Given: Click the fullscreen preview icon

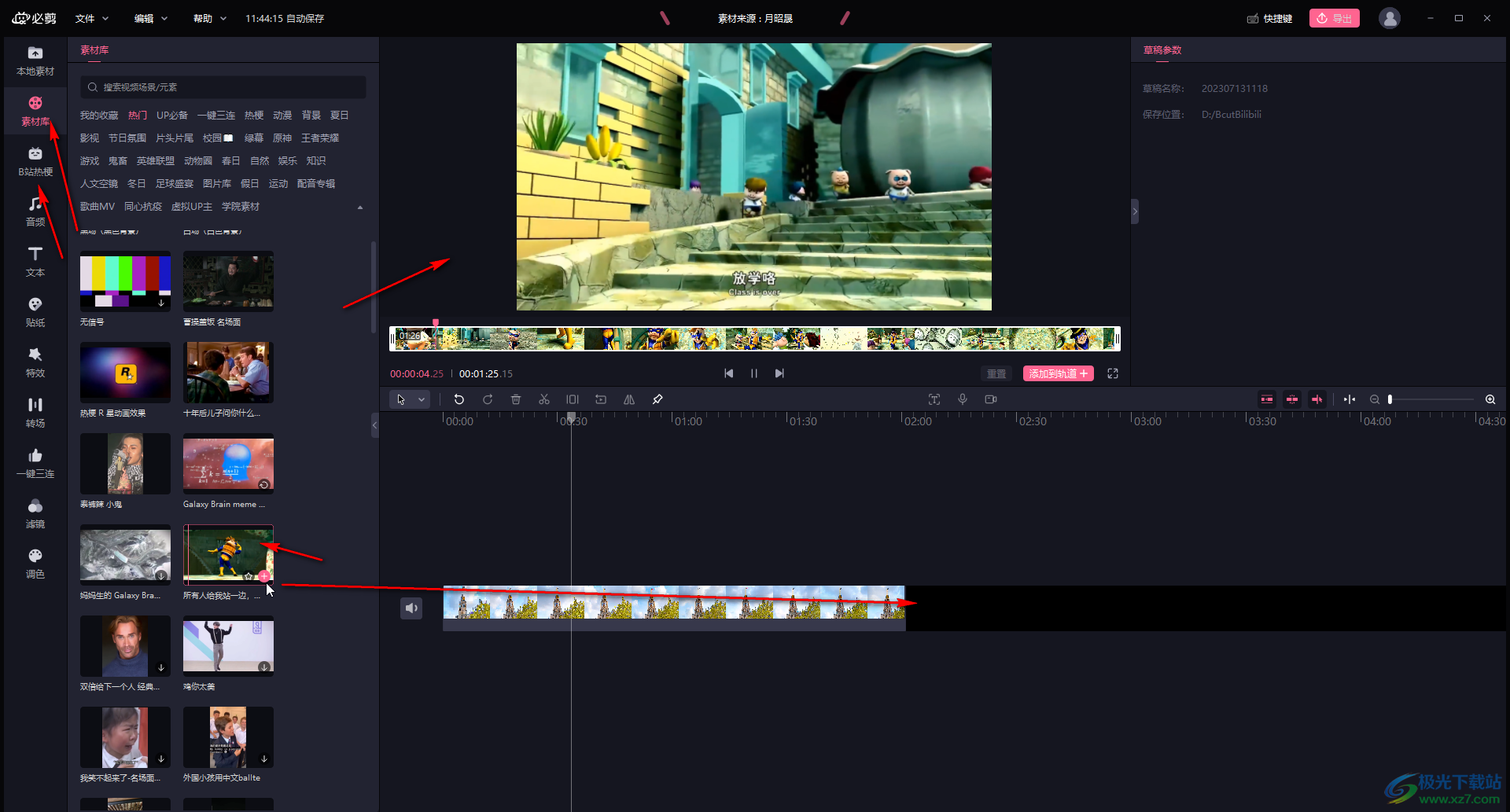Looking at the screenshot, I should tap(1113, 373).
